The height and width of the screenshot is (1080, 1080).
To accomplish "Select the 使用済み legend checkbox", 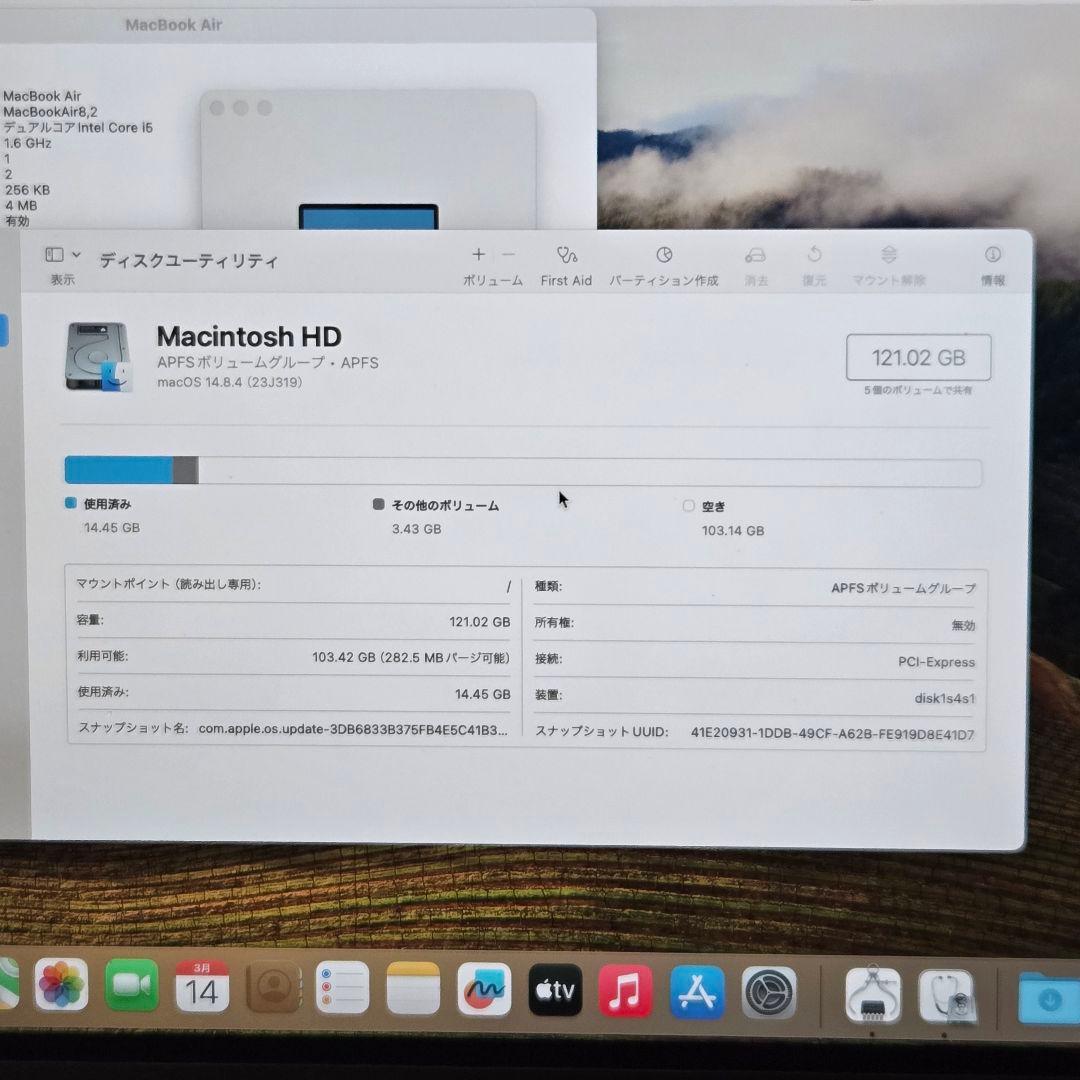I will pyautogui.click(x=70, y=504).
